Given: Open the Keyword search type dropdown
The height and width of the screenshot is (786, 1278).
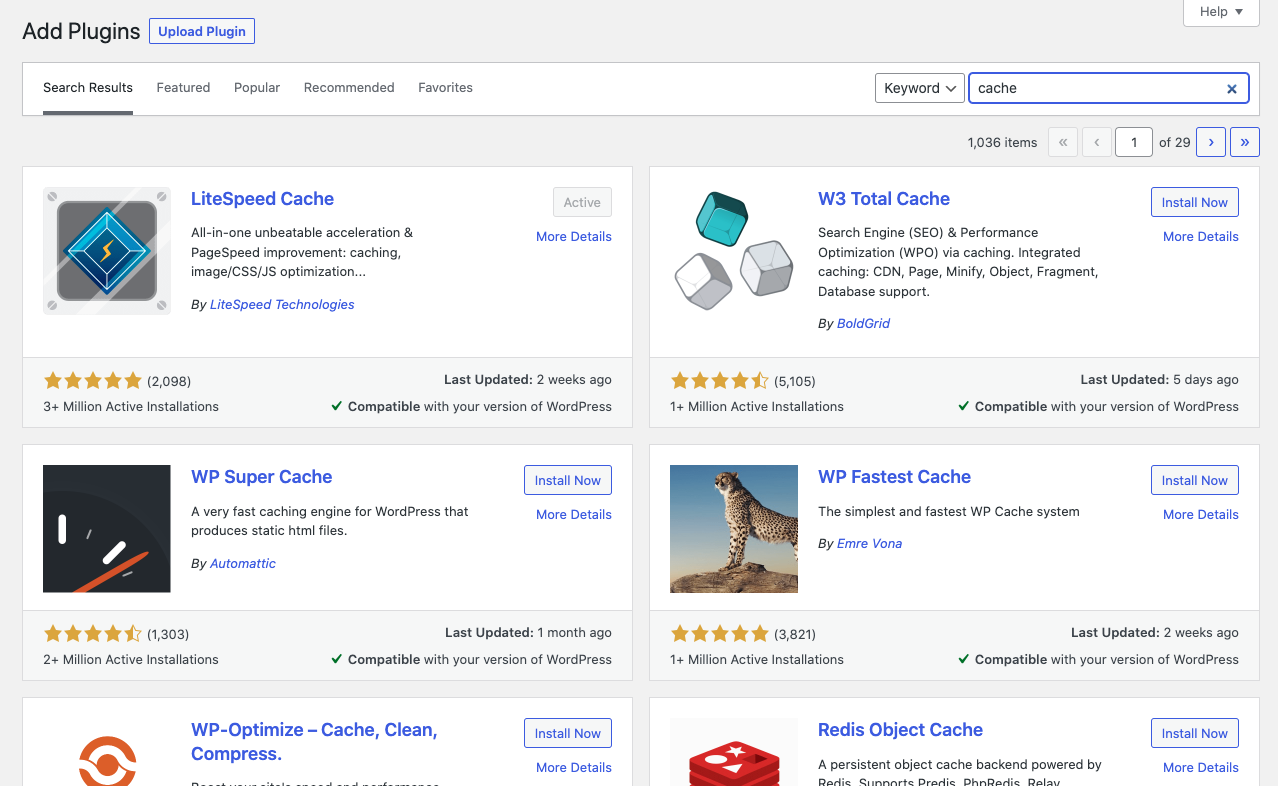Looking at the screenshot, I should click(x=920, y=88).
